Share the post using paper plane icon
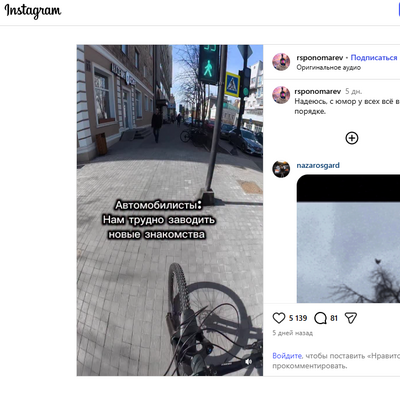Image resolution: width=400 pixels, height=397 pixels. 351,318
